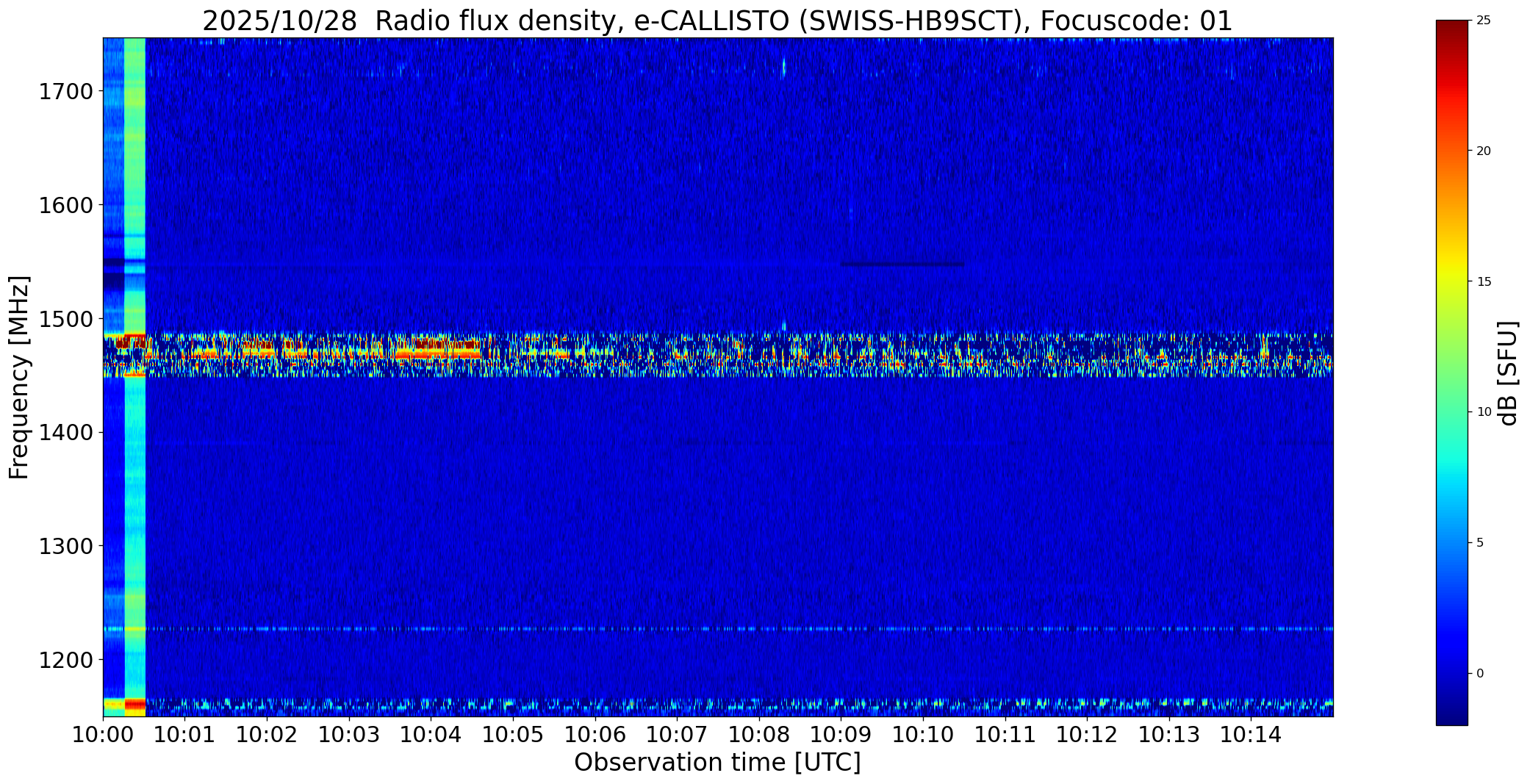Click the colorbar tick label 20
This screenshot has height=784, width=1530.
coord(1484,151)
